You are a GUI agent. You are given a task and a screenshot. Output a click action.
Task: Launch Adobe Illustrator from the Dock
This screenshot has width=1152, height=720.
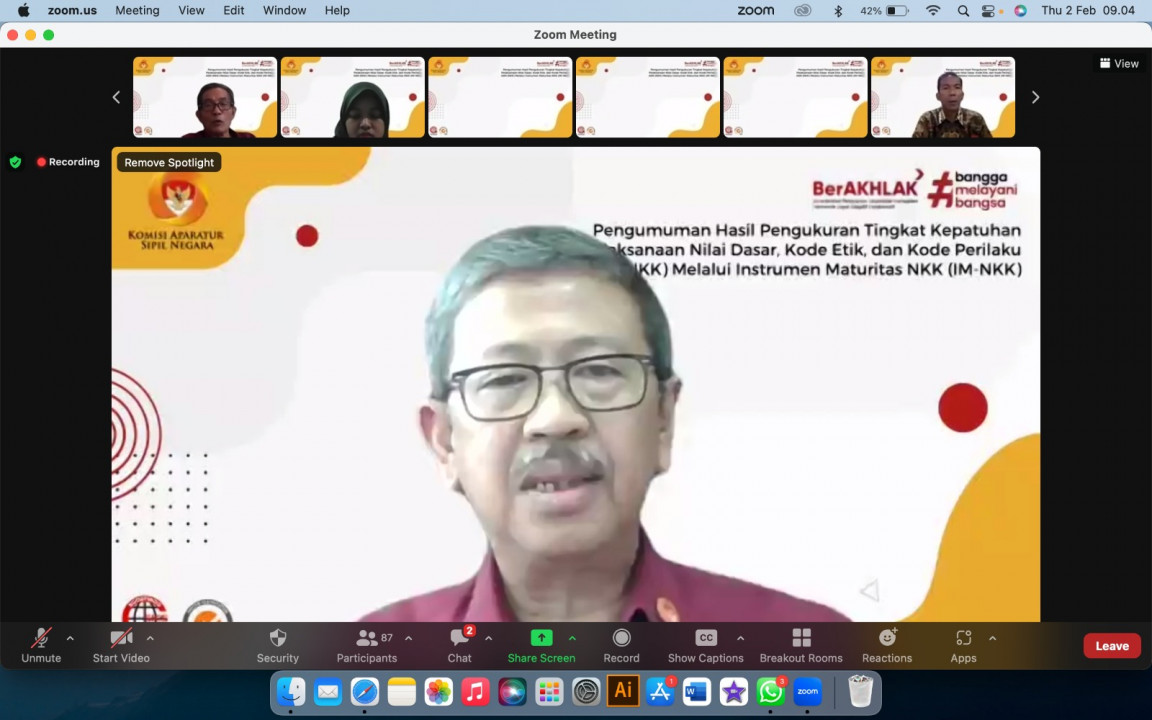[x=622, y=691]
